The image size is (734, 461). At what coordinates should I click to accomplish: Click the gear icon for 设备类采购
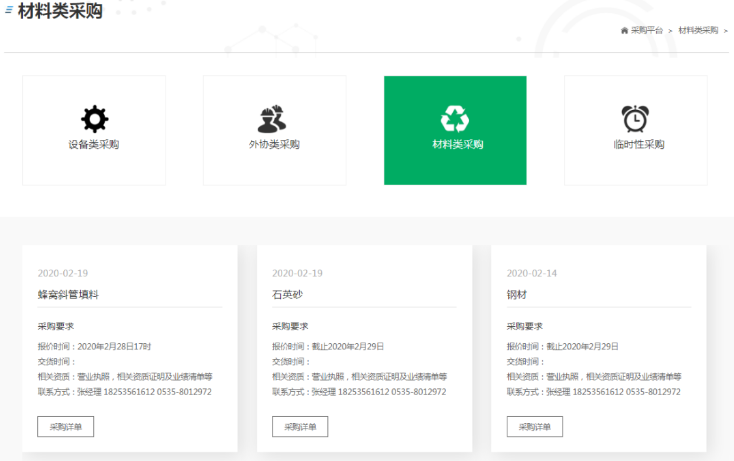point(94,119)
